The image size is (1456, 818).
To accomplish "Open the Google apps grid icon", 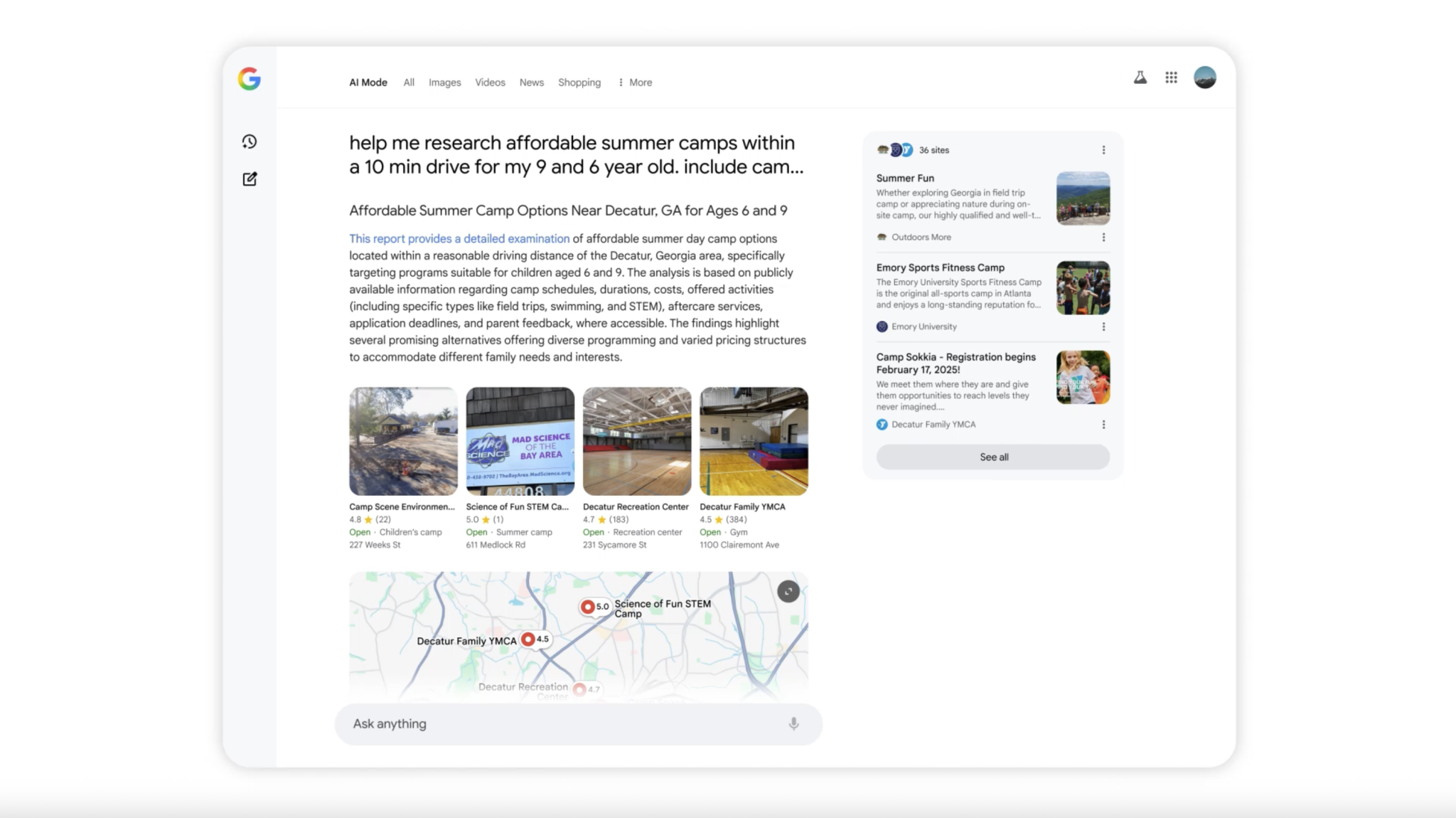I will [x=1172, y=78].
